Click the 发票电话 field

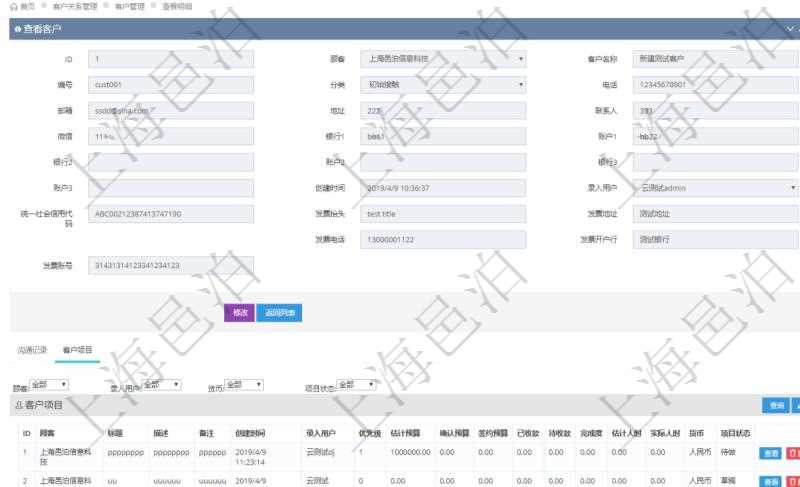point(443,240)
